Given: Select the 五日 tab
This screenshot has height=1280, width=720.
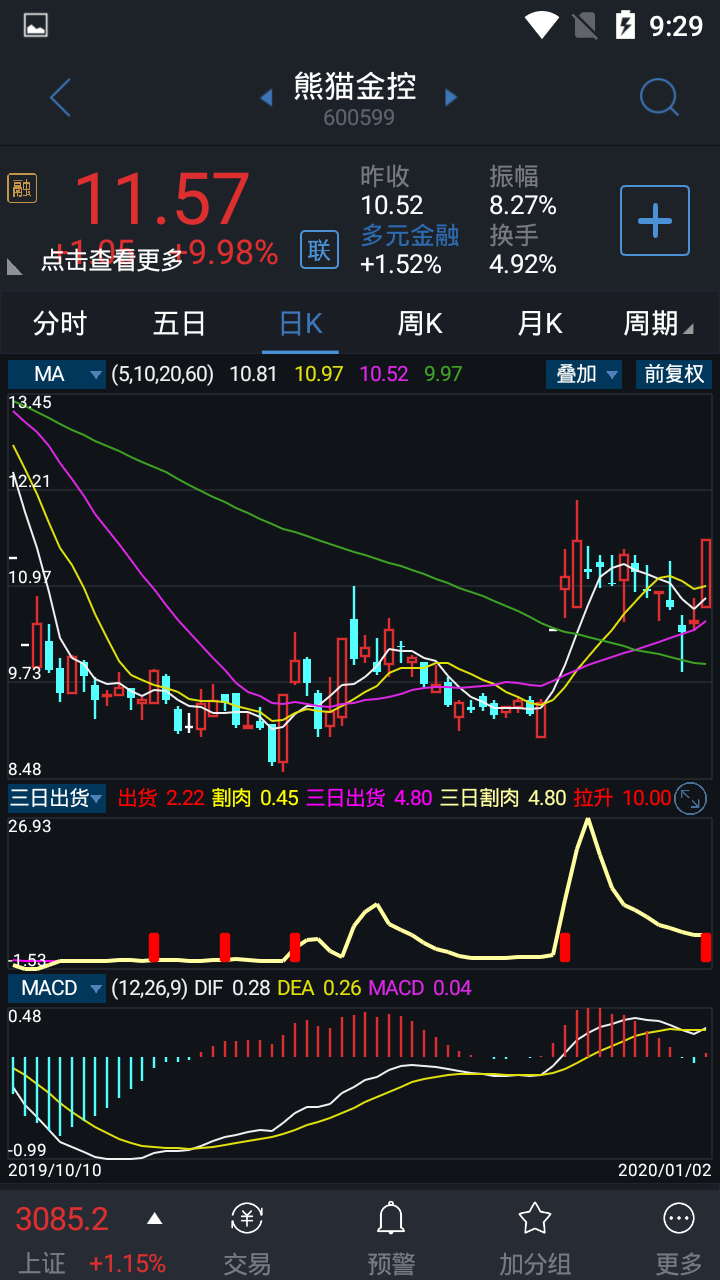Looking at the screenshot, I should 179,323.
